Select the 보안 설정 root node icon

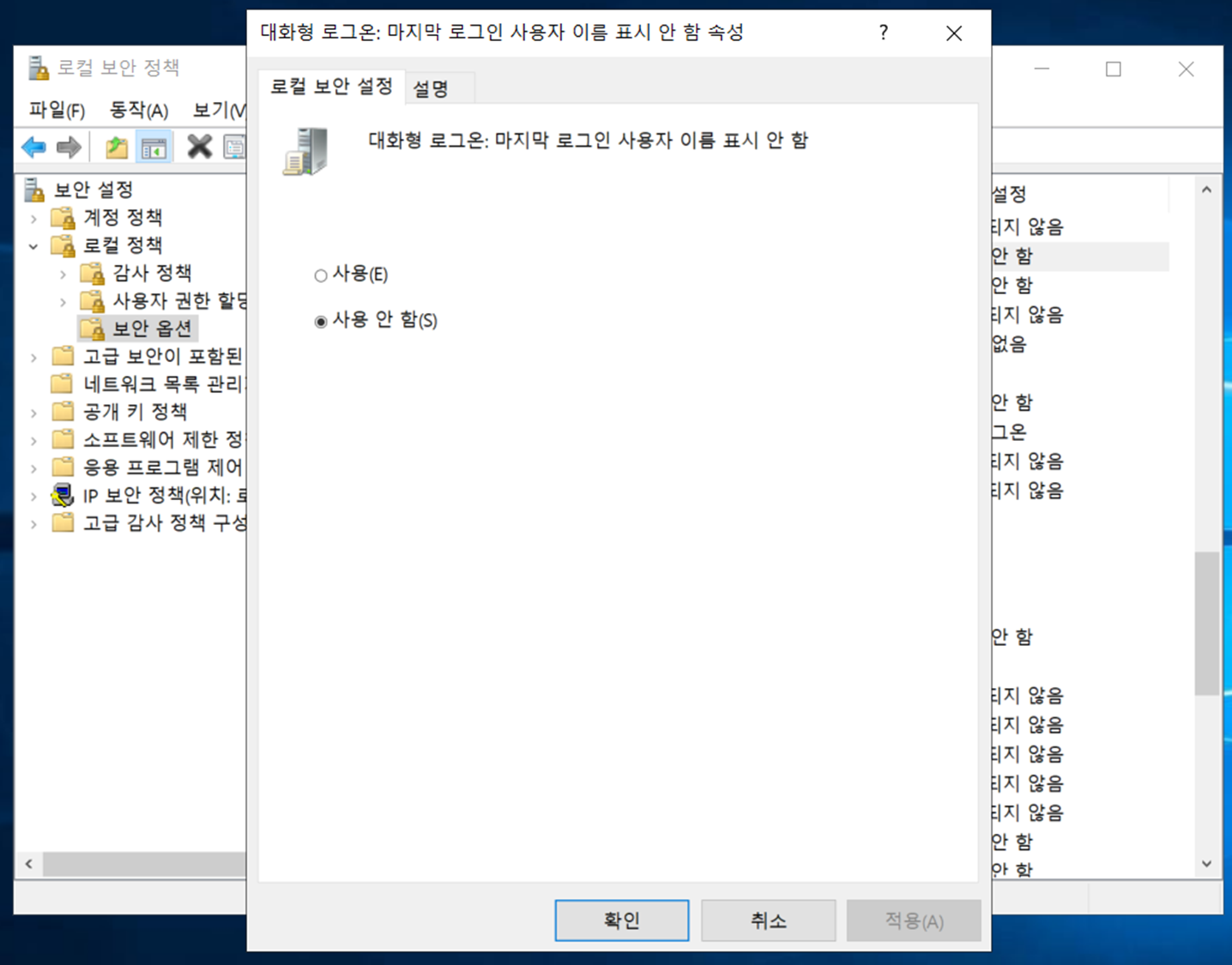coord(34,190)
